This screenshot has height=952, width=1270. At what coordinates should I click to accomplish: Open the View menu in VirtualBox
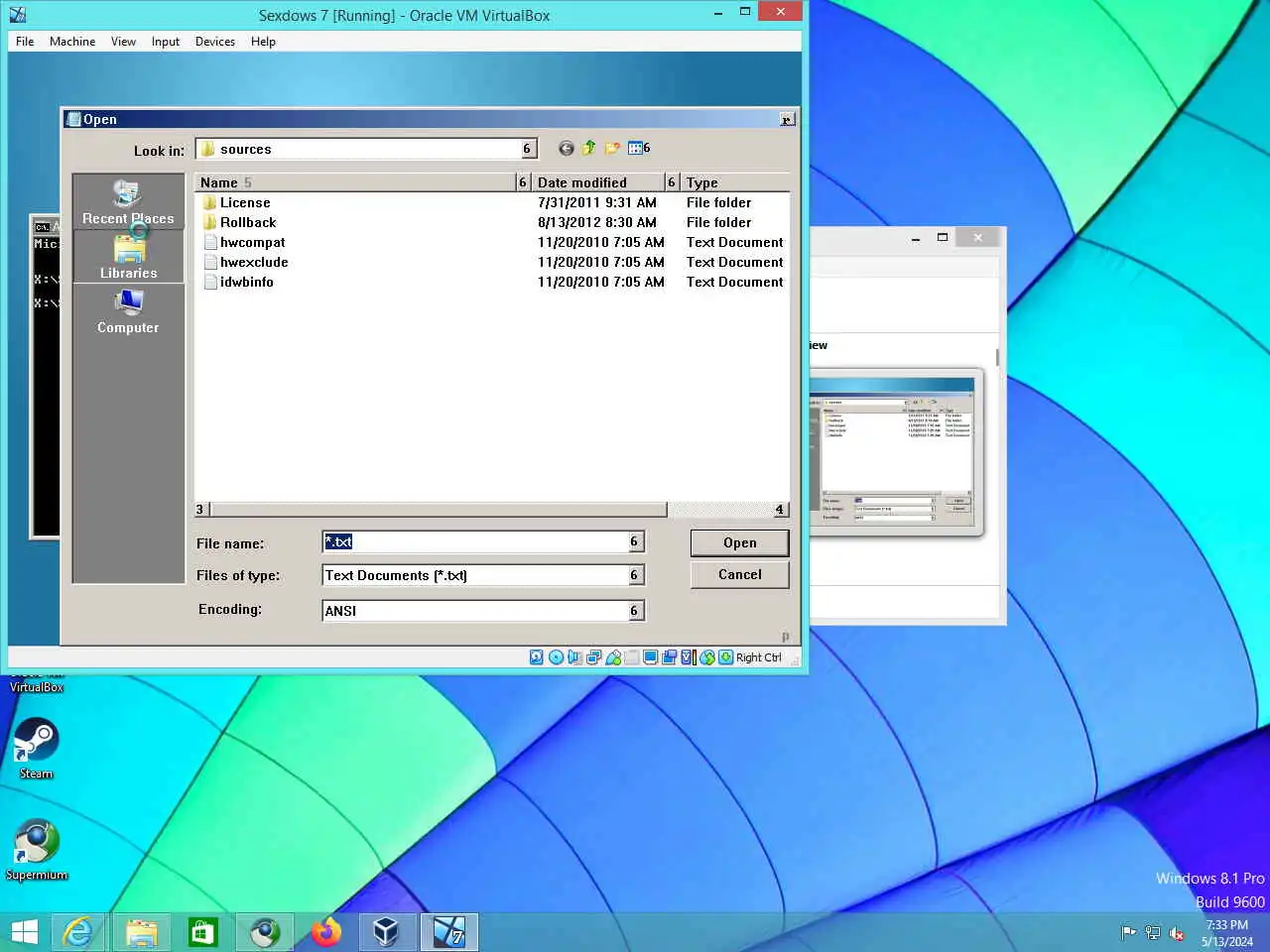[x=123, y=42]
